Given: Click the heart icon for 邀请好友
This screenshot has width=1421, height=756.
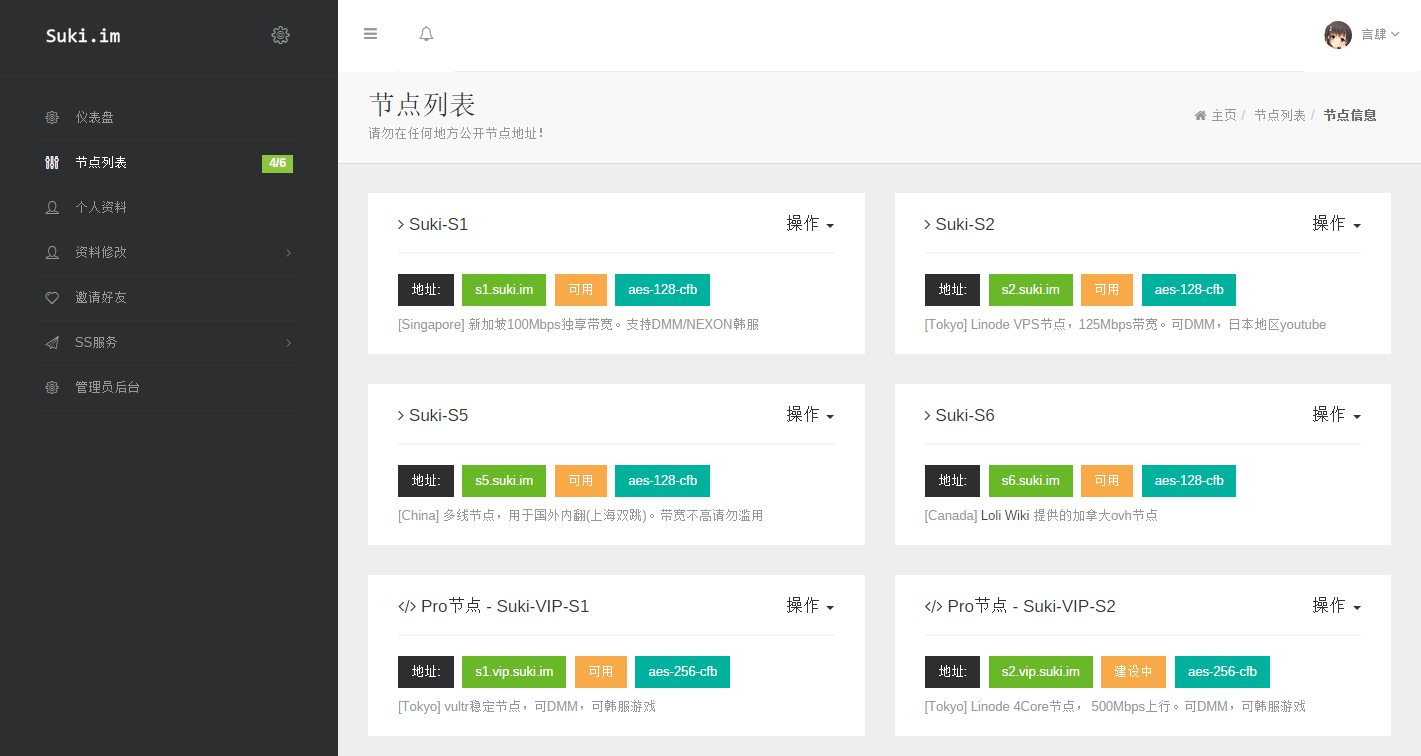Looking at the screenshot, I should [52, 298].
